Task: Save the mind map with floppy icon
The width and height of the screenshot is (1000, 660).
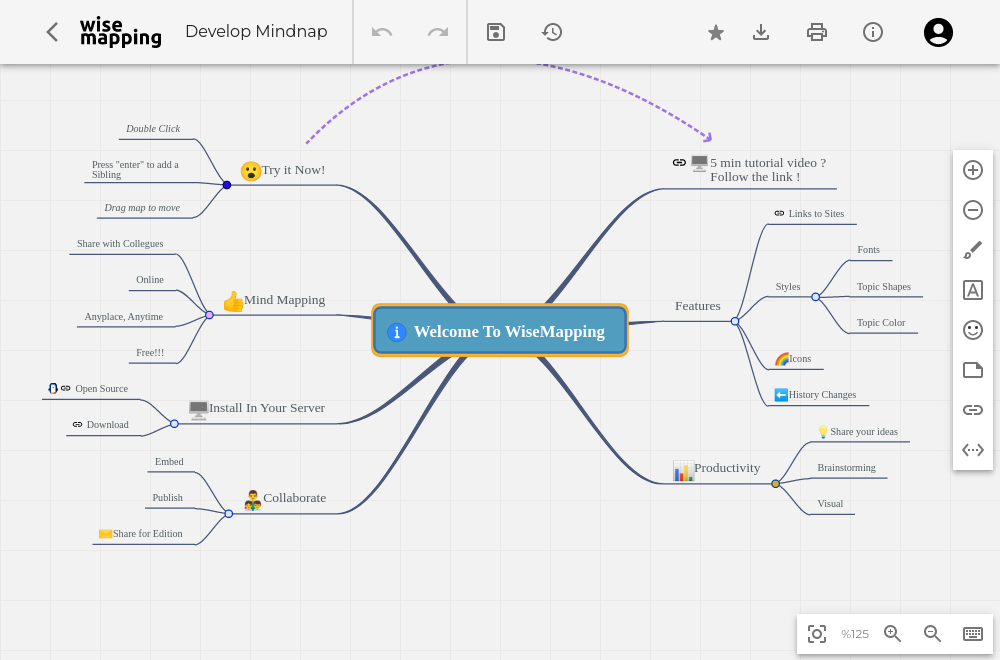Action: point(496,32)
